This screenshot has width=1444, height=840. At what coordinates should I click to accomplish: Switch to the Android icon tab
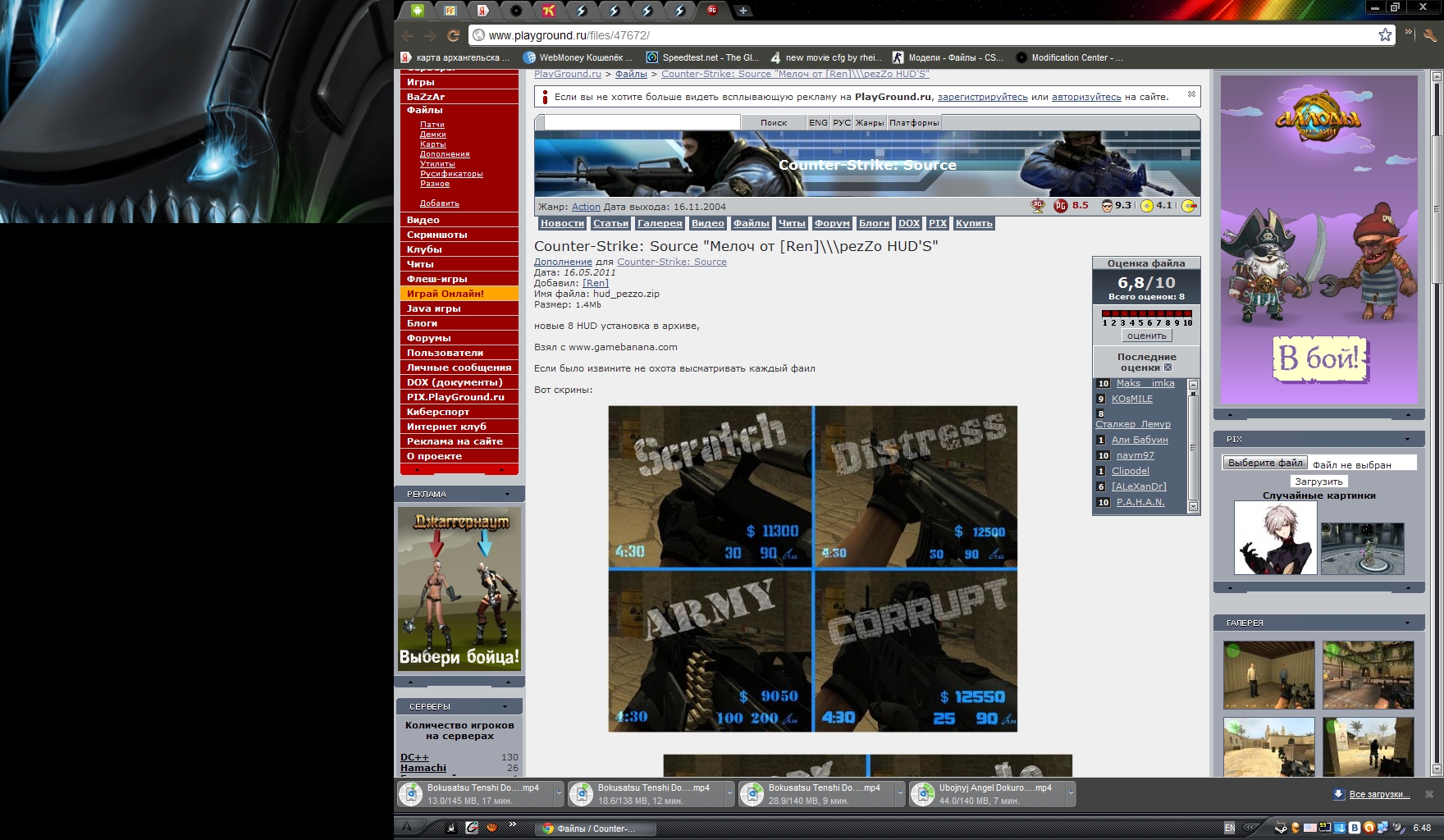pos(418,11)
